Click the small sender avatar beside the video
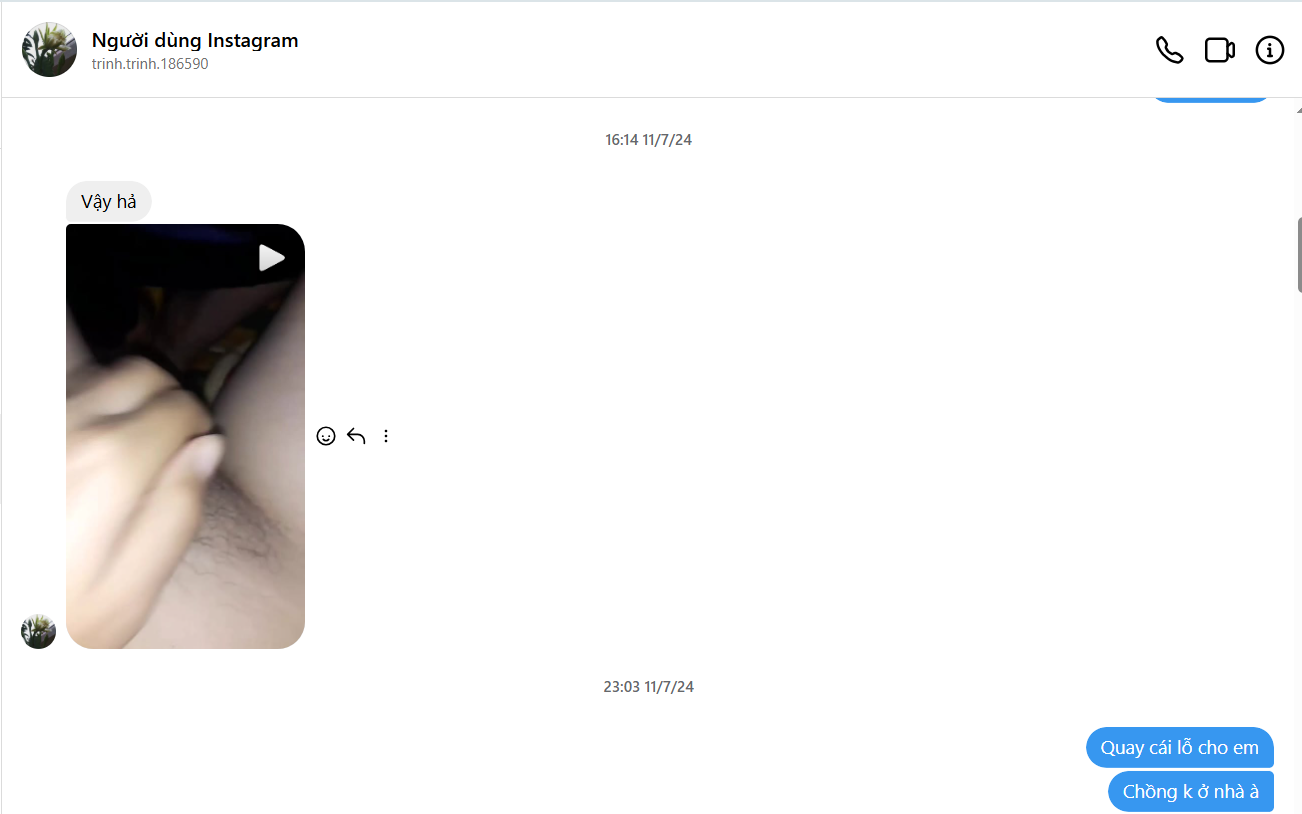Screen dimensions: 1302x814 [38, 631]
